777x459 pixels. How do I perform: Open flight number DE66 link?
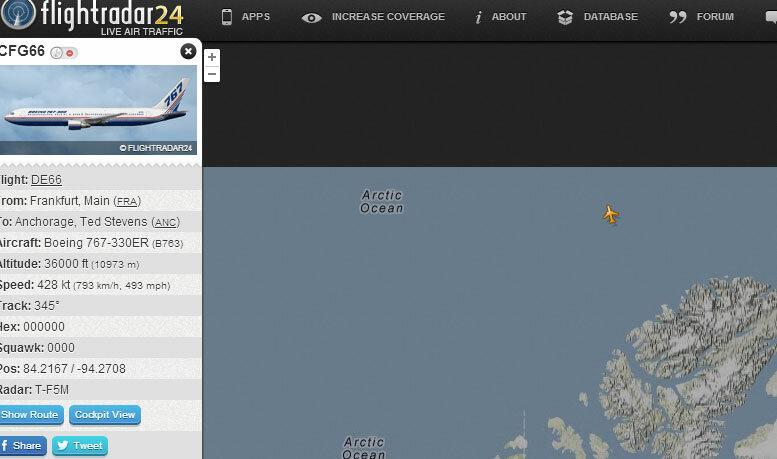(x=46, y=180)
